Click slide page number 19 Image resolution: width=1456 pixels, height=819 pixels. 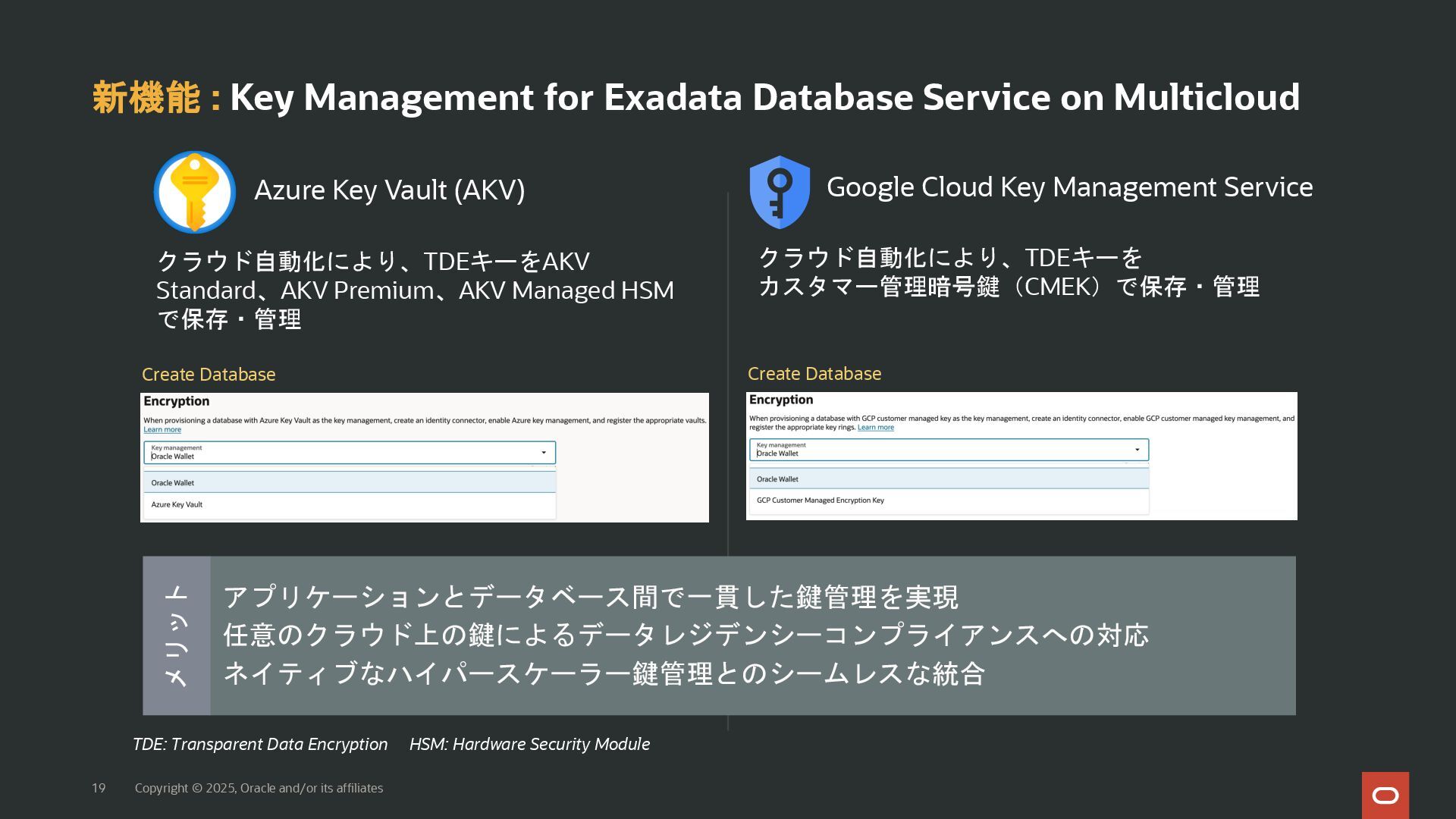click(99, 788)
